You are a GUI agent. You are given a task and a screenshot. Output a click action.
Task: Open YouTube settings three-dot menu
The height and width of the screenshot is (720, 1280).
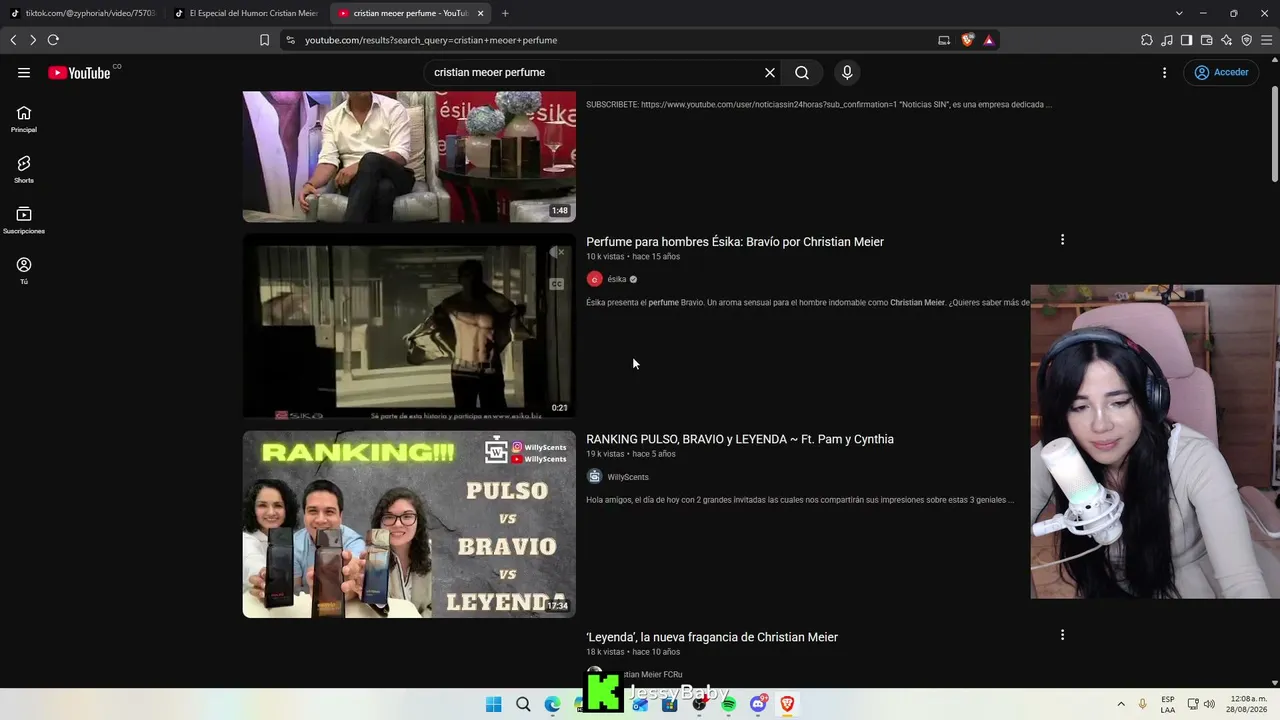point(1164,72)
